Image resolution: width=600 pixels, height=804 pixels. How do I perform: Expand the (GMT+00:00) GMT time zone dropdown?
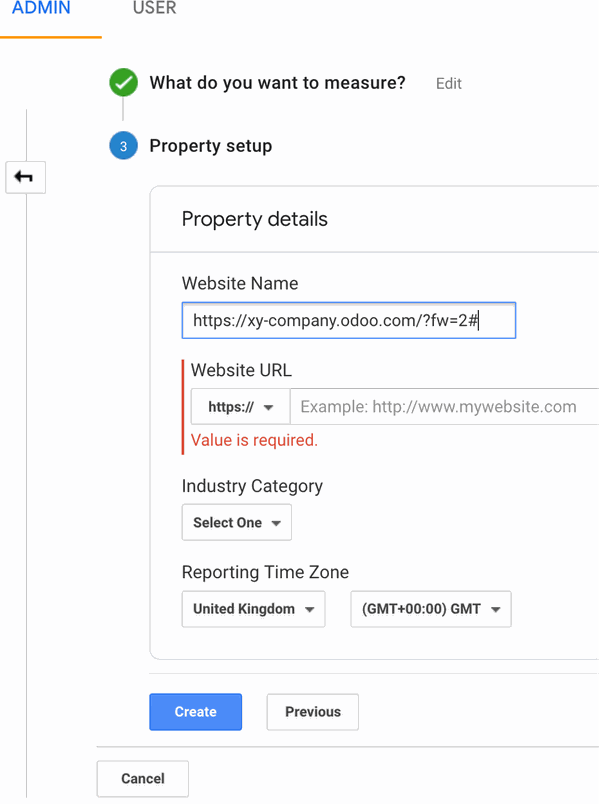pos(430,609)
